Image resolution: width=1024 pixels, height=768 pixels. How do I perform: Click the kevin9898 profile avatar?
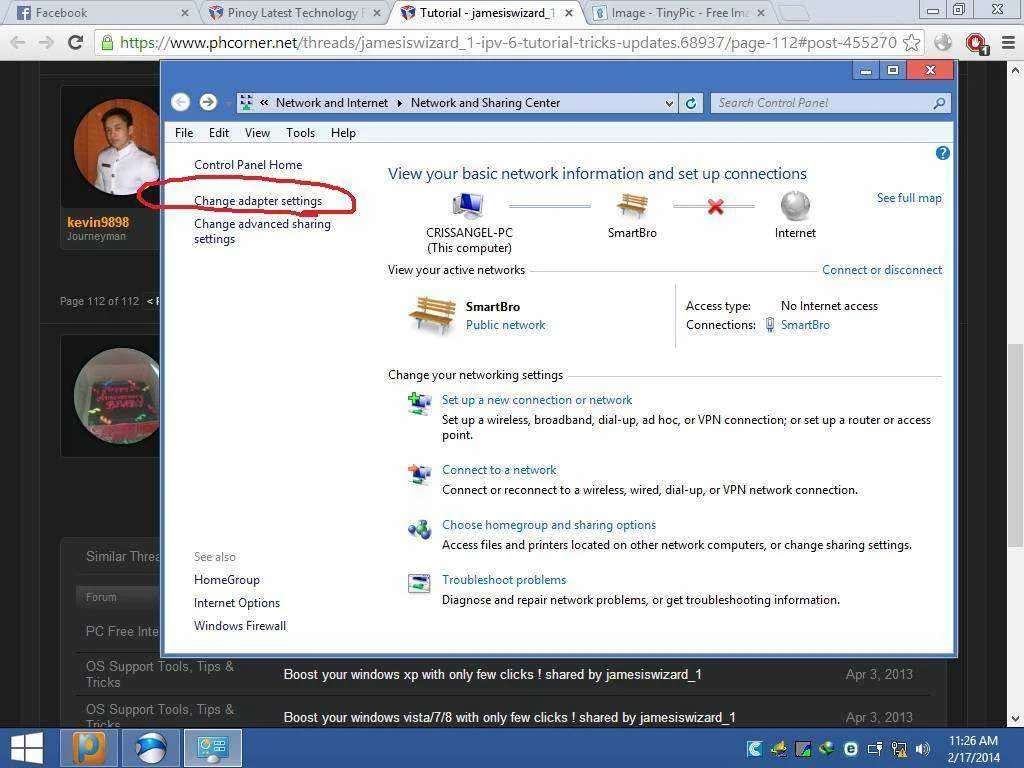point(116,147)
